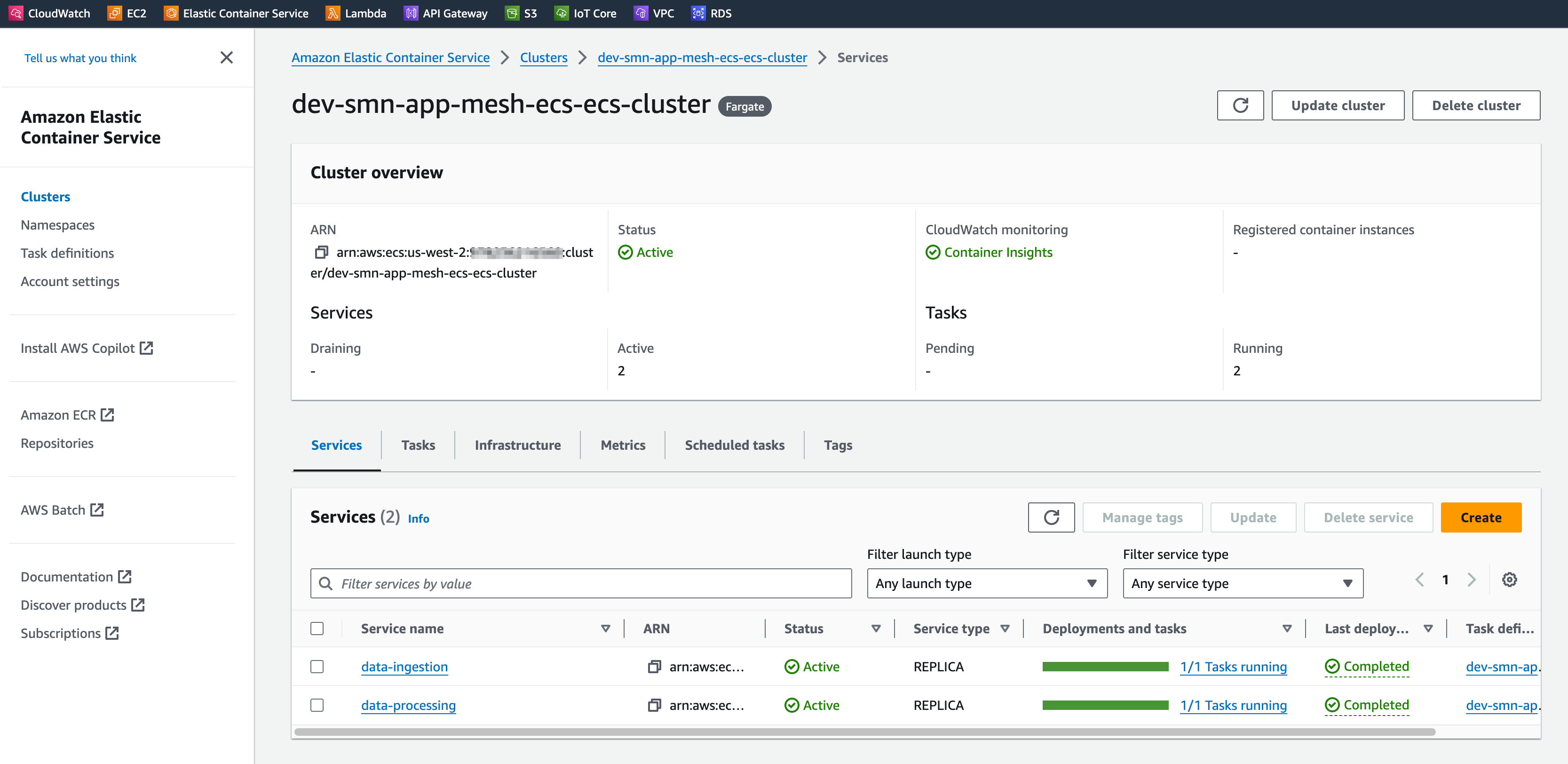Switch to the Tags tab

tap(838, 445)
